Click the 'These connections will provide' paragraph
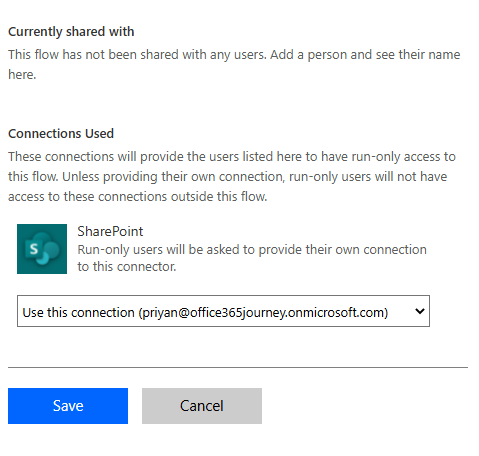The height and width of the screenshot is (456, 479). [232, 177]
